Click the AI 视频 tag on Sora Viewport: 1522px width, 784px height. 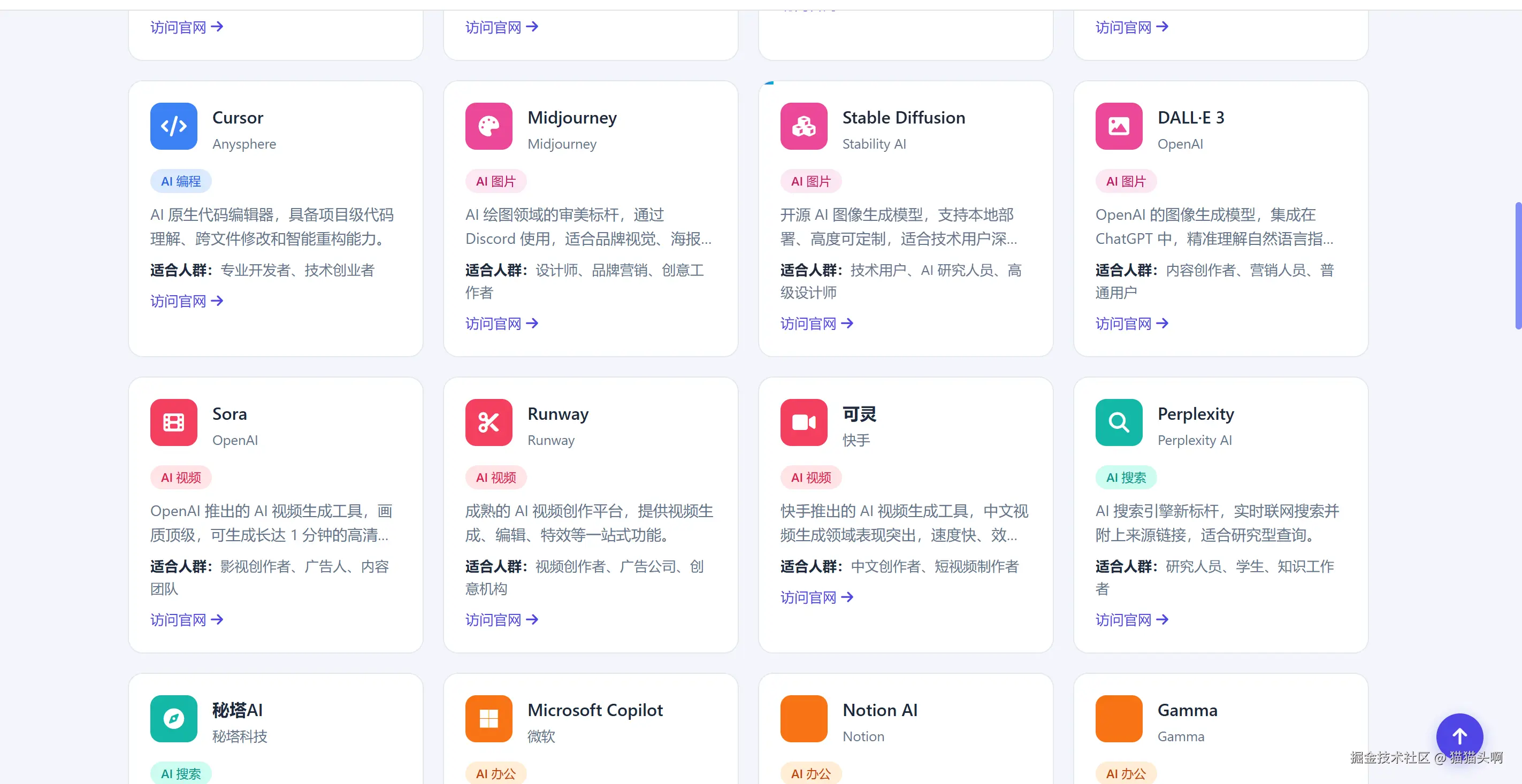181,478
